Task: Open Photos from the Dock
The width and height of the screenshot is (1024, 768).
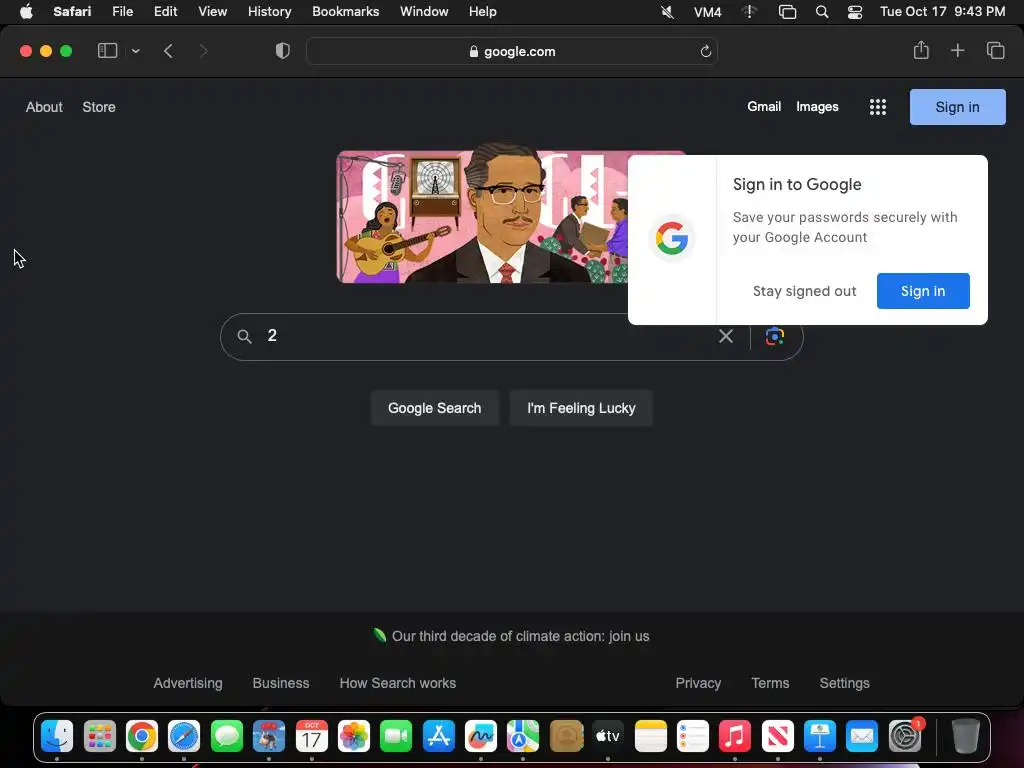Action: pyautogui.click(x=354, y=737)
